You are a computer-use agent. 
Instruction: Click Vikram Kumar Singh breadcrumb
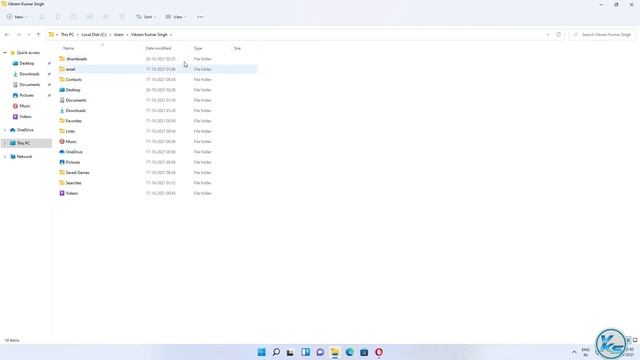(x=149, y=35)
